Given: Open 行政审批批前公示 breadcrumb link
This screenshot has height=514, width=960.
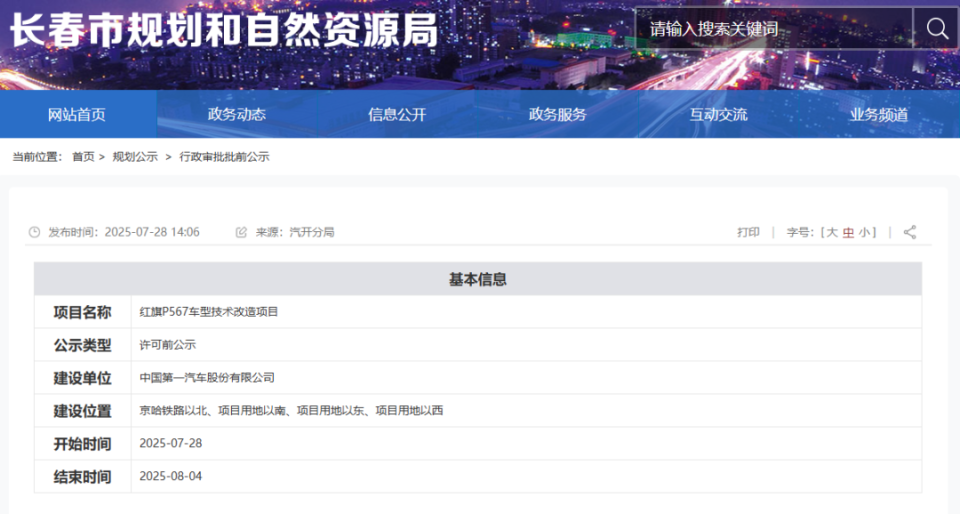Looking at the screenshot, I should 224,157.
